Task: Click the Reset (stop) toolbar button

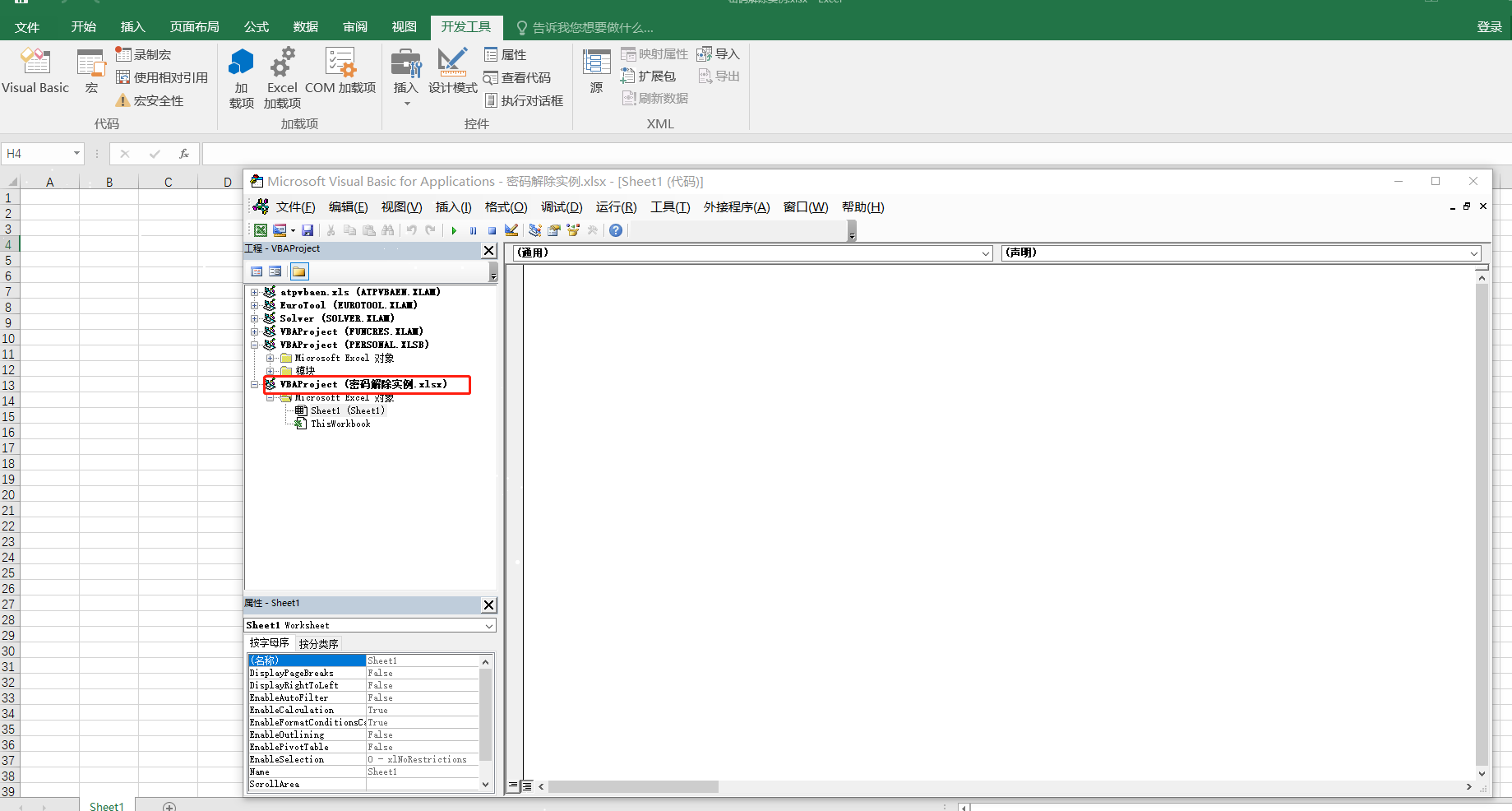Action: pos(492,230)
